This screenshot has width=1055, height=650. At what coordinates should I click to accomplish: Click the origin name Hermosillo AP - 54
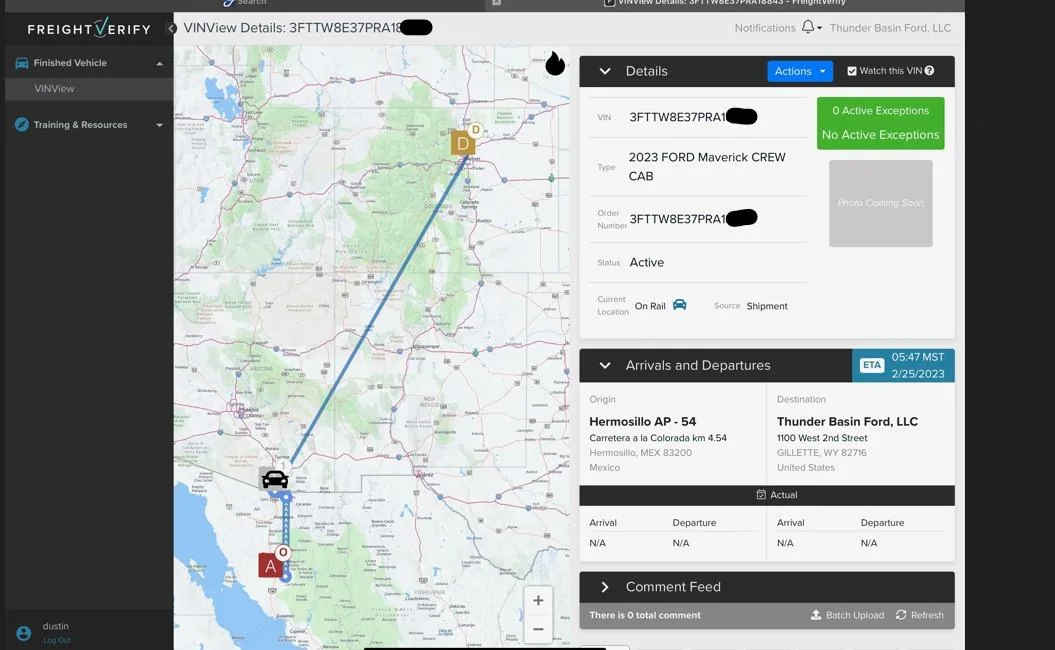(643, 422)
